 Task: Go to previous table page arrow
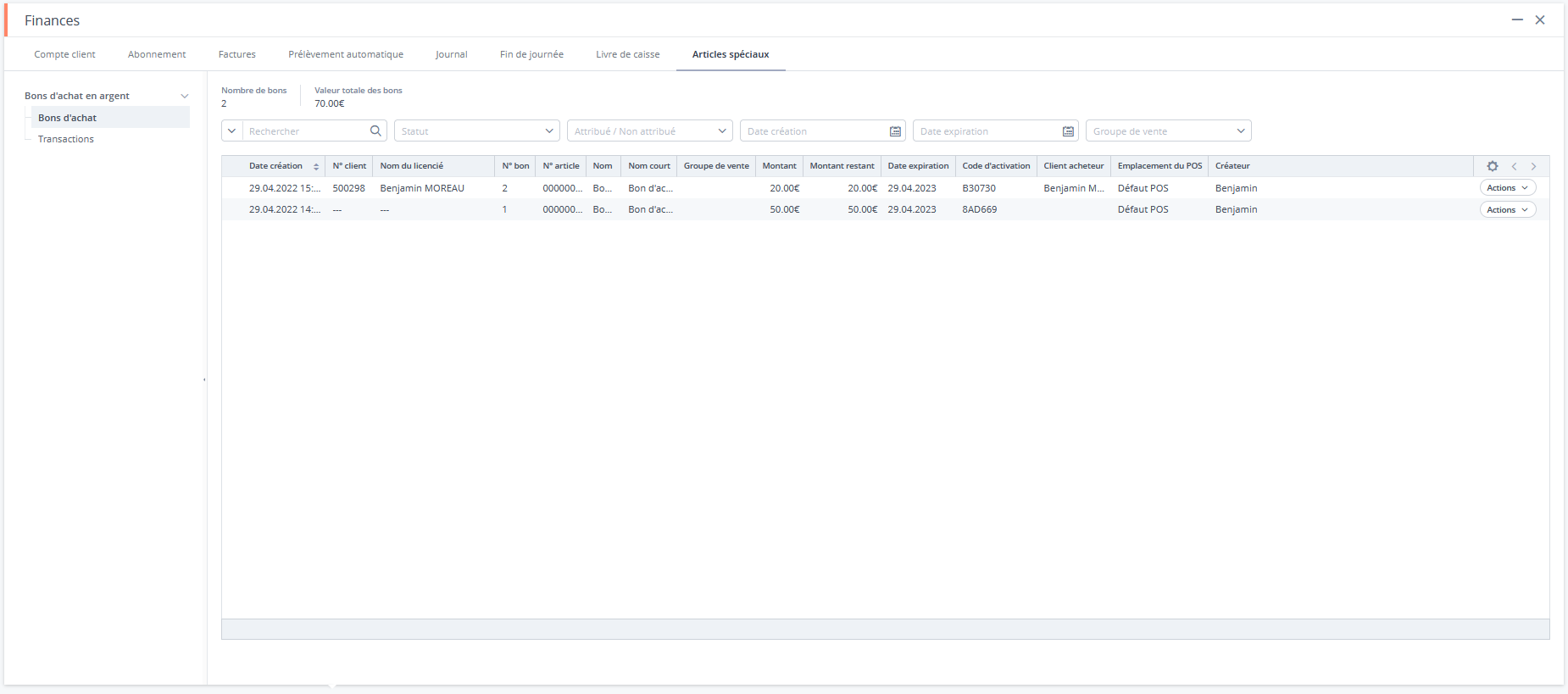point(1514,166)
